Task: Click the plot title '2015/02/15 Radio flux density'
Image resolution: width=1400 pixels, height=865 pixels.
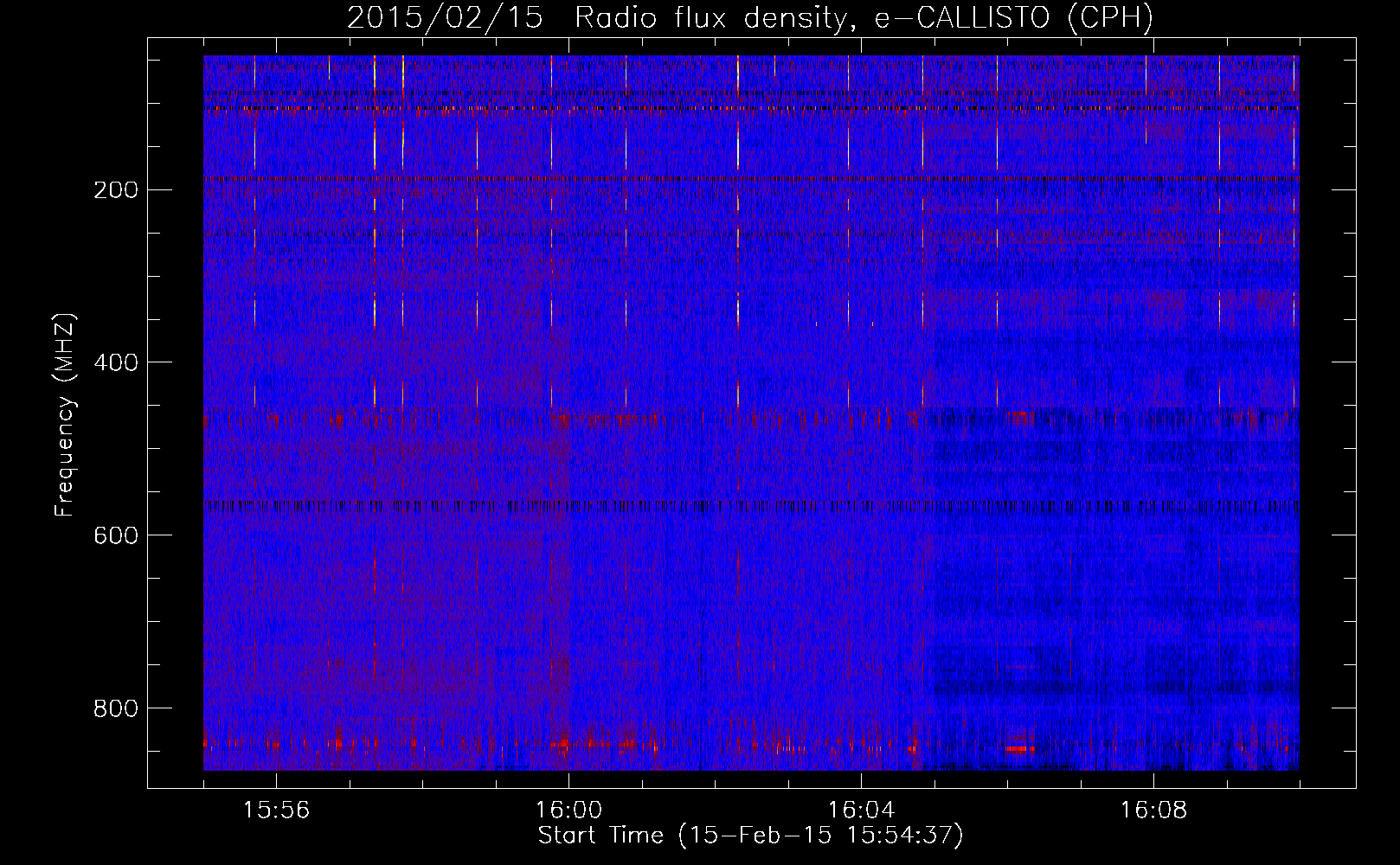Action: (750, 18)
